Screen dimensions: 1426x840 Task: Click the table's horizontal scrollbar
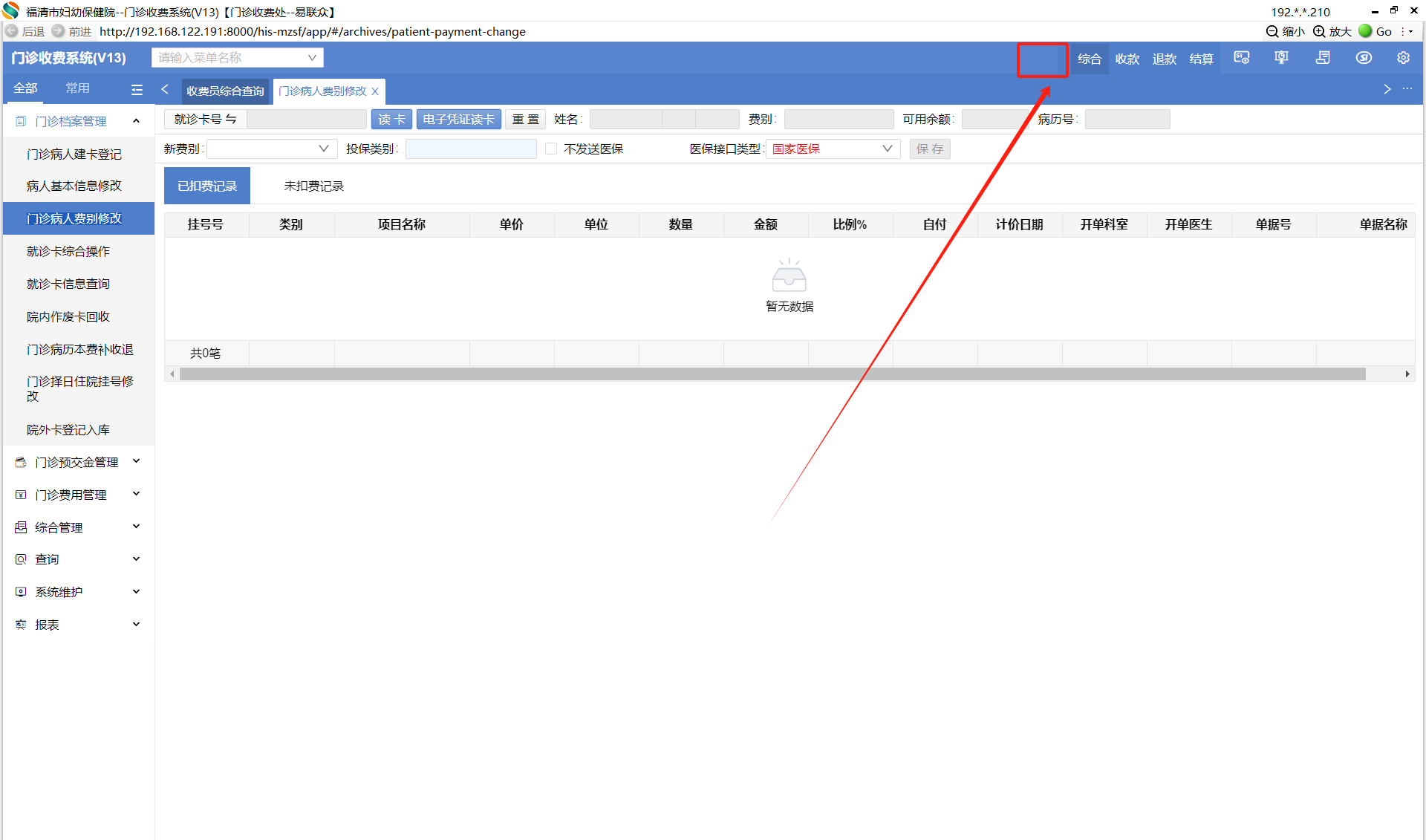coord(772,374)
